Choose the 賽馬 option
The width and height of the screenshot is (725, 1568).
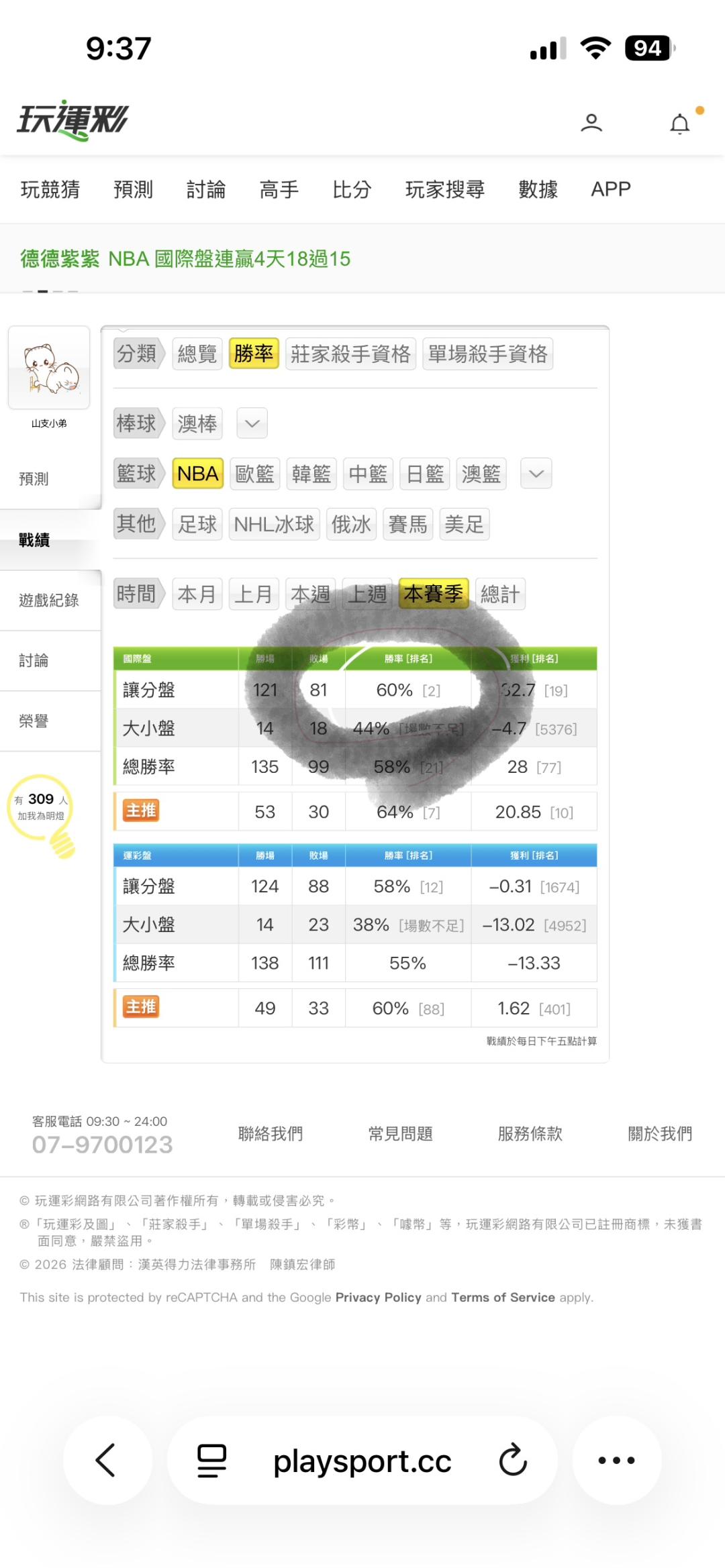tap(407, 524)
